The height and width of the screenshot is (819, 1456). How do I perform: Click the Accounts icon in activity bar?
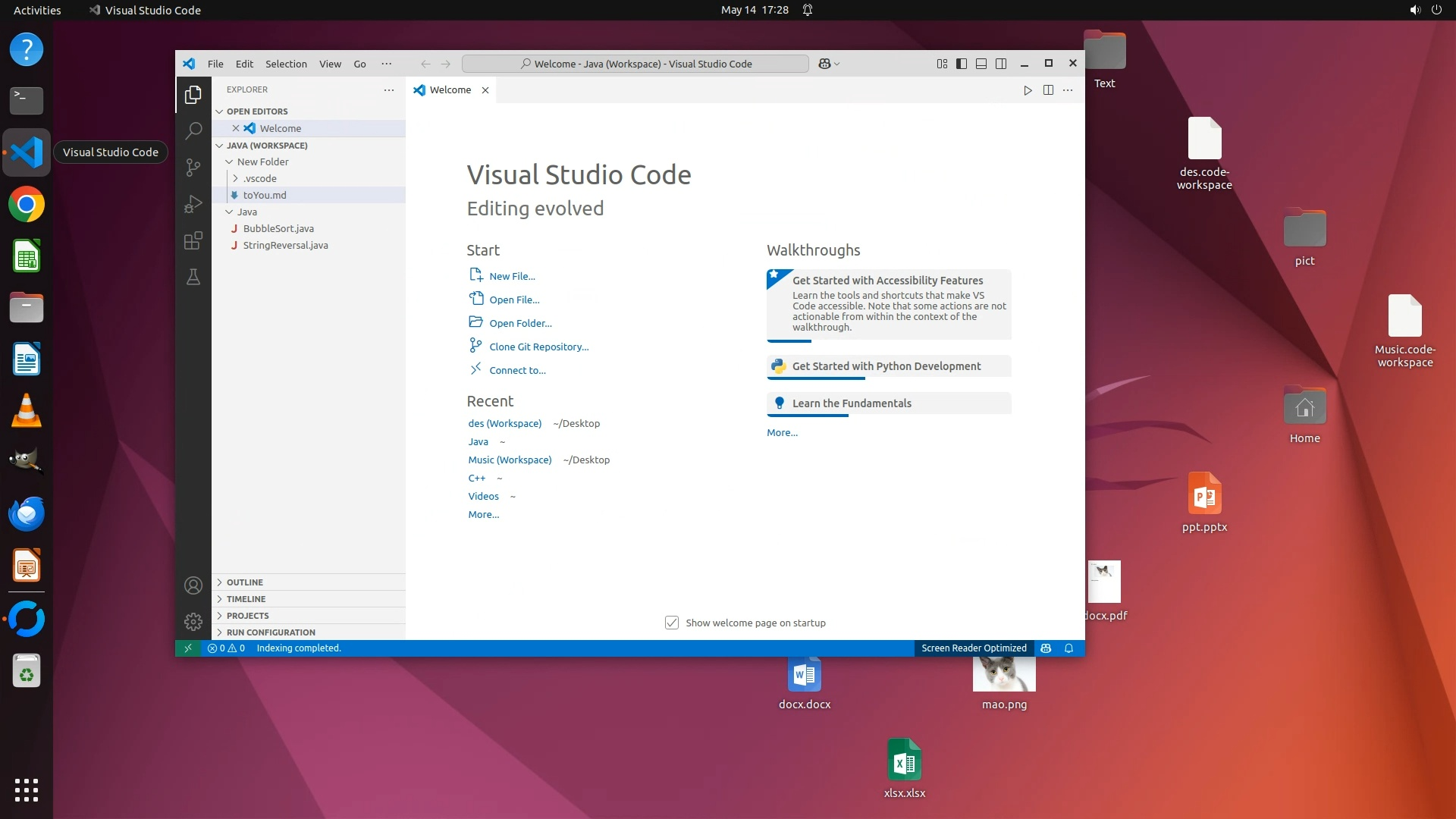(x=193, y=585)
